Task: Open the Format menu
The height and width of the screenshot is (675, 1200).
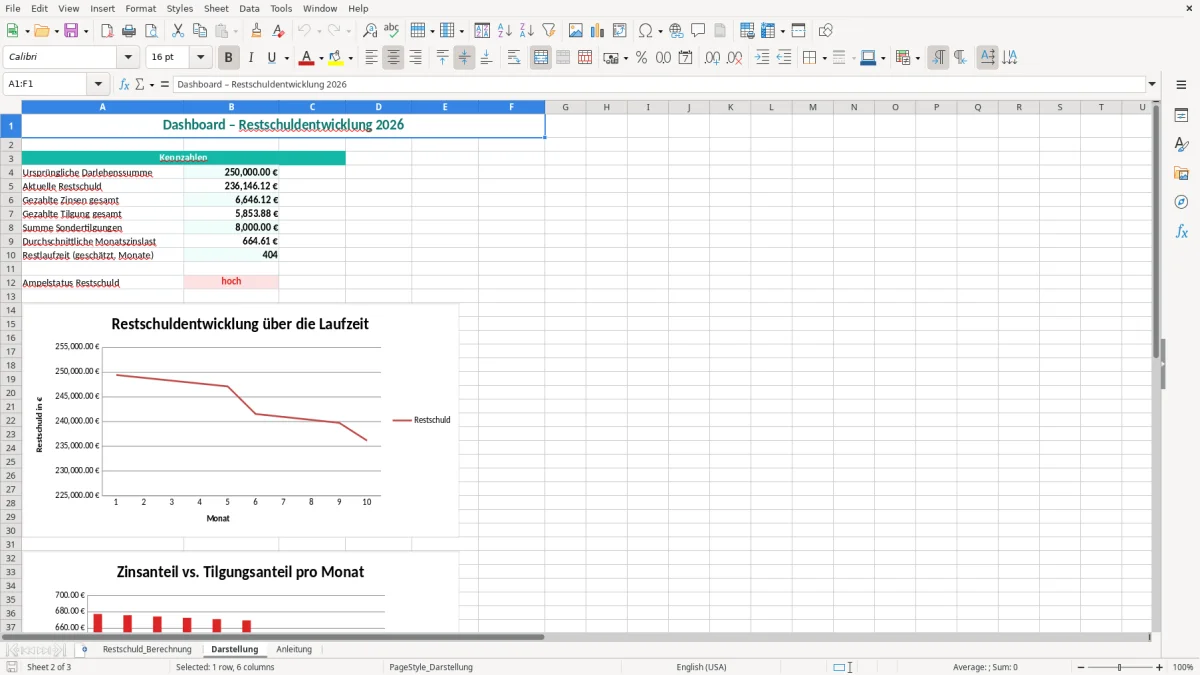Action: tap(140, 8)
